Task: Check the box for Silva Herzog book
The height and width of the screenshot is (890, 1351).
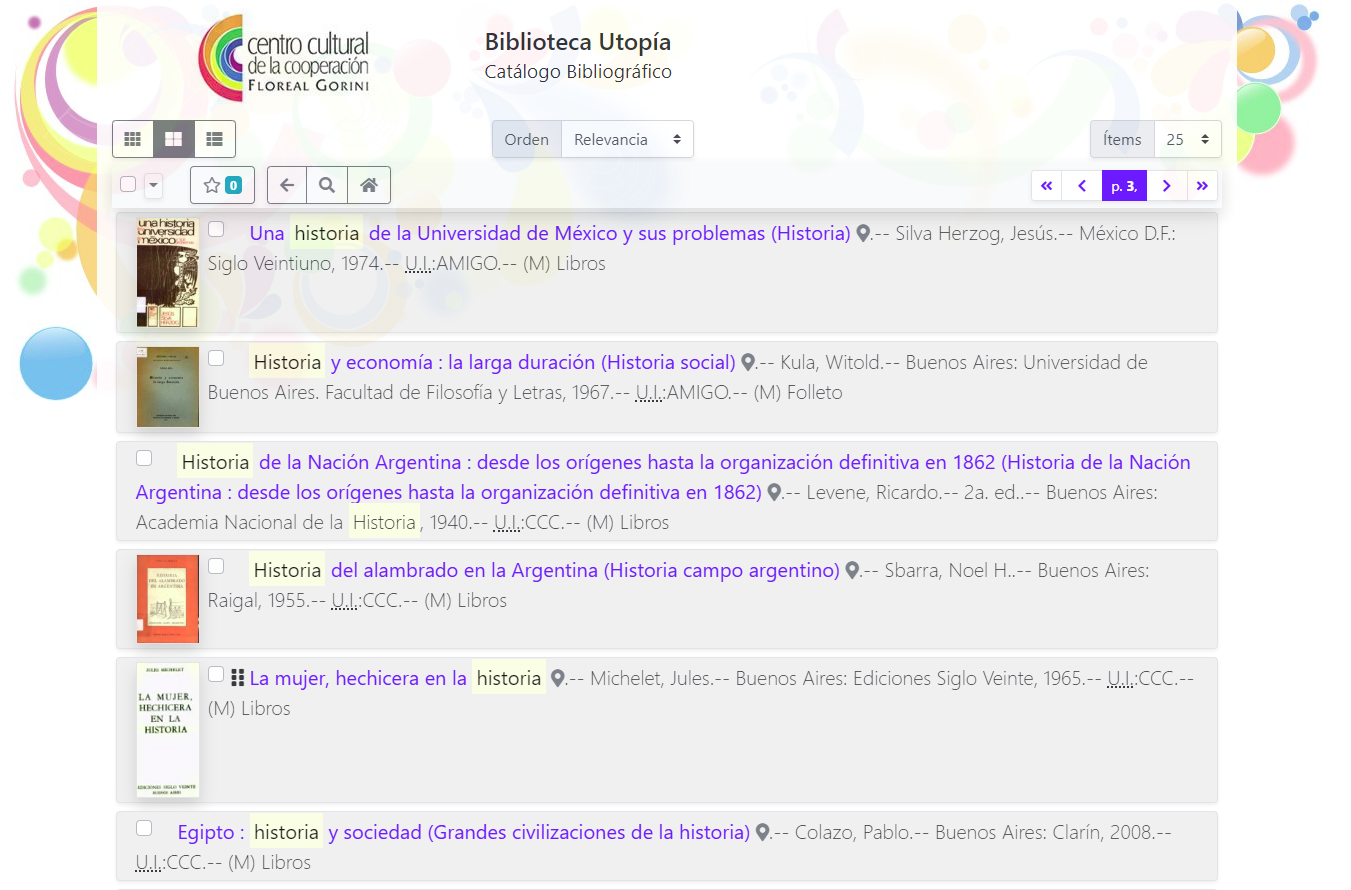Action: pyautogui.click(x=216, y=229)
